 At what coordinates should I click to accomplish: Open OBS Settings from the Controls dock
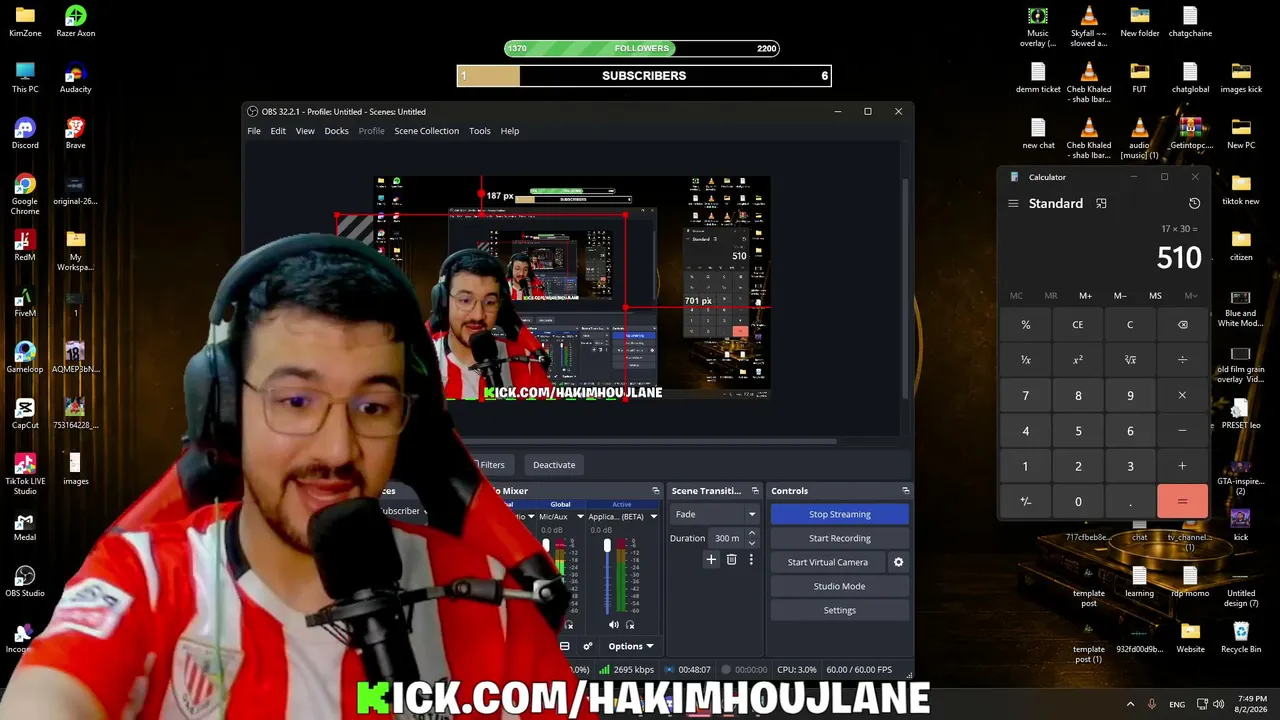(839, 610)
